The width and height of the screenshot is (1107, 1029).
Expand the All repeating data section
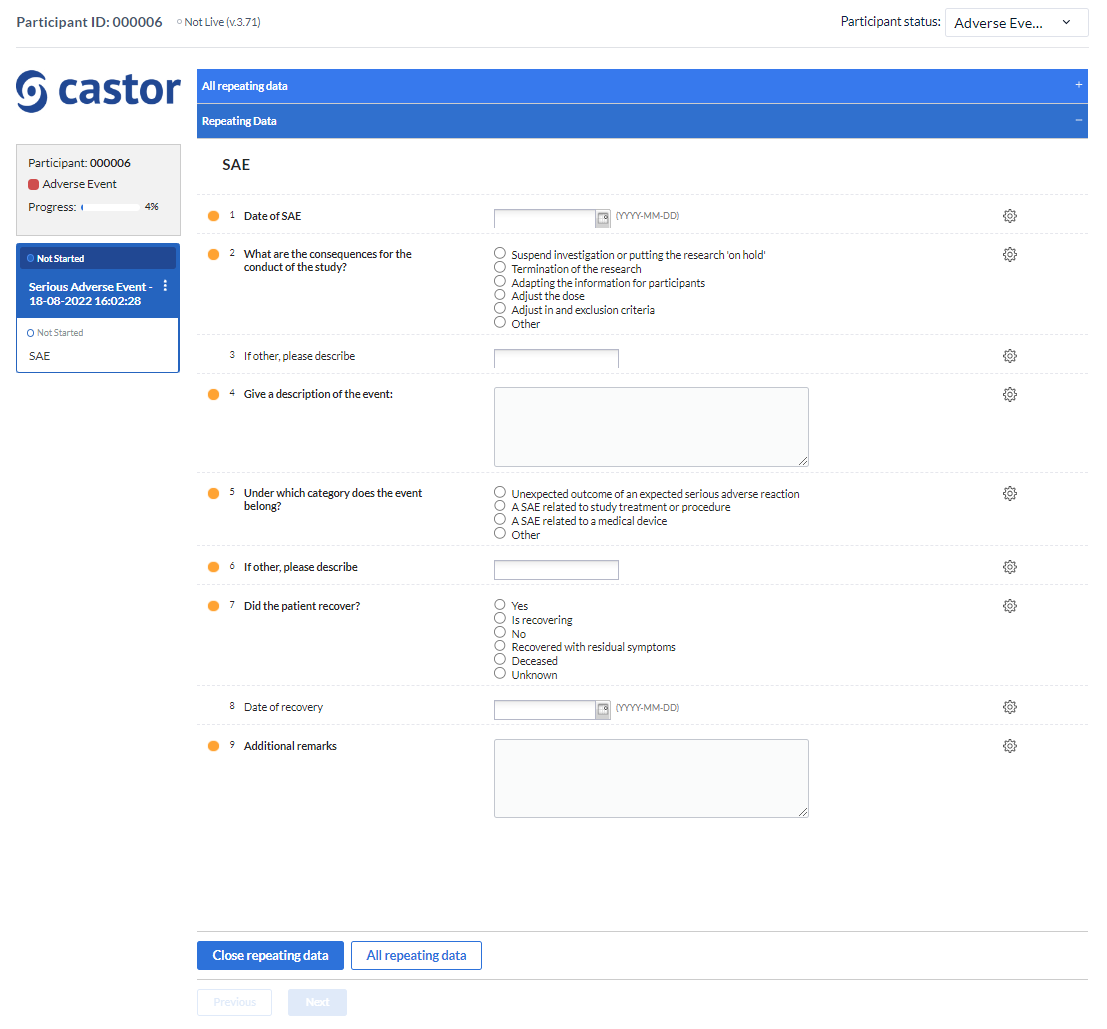[x=1078, y=86]
